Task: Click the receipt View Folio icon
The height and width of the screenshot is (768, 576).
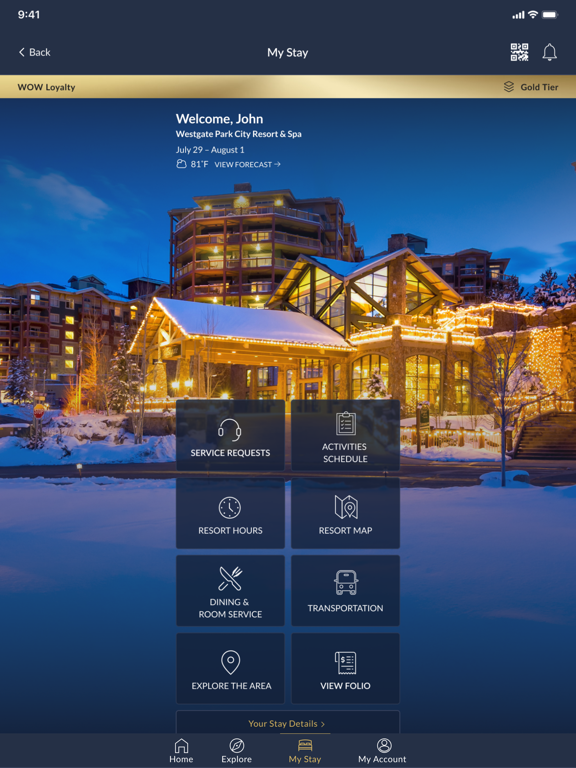Action: pos(346,663)
